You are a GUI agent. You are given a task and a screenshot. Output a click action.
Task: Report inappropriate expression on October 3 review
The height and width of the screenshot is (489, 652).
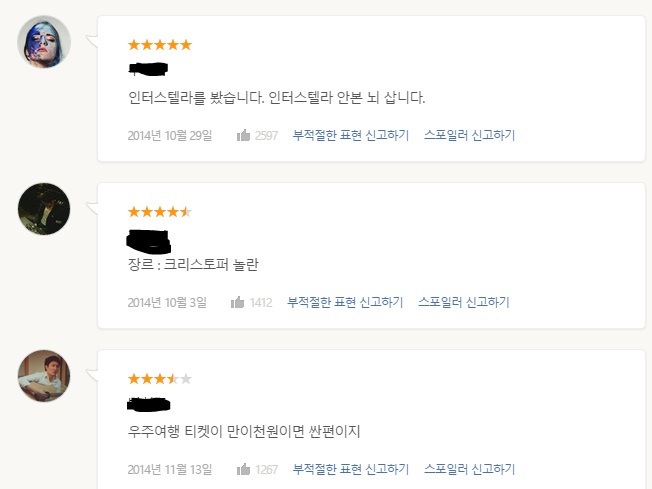point(345,302)
